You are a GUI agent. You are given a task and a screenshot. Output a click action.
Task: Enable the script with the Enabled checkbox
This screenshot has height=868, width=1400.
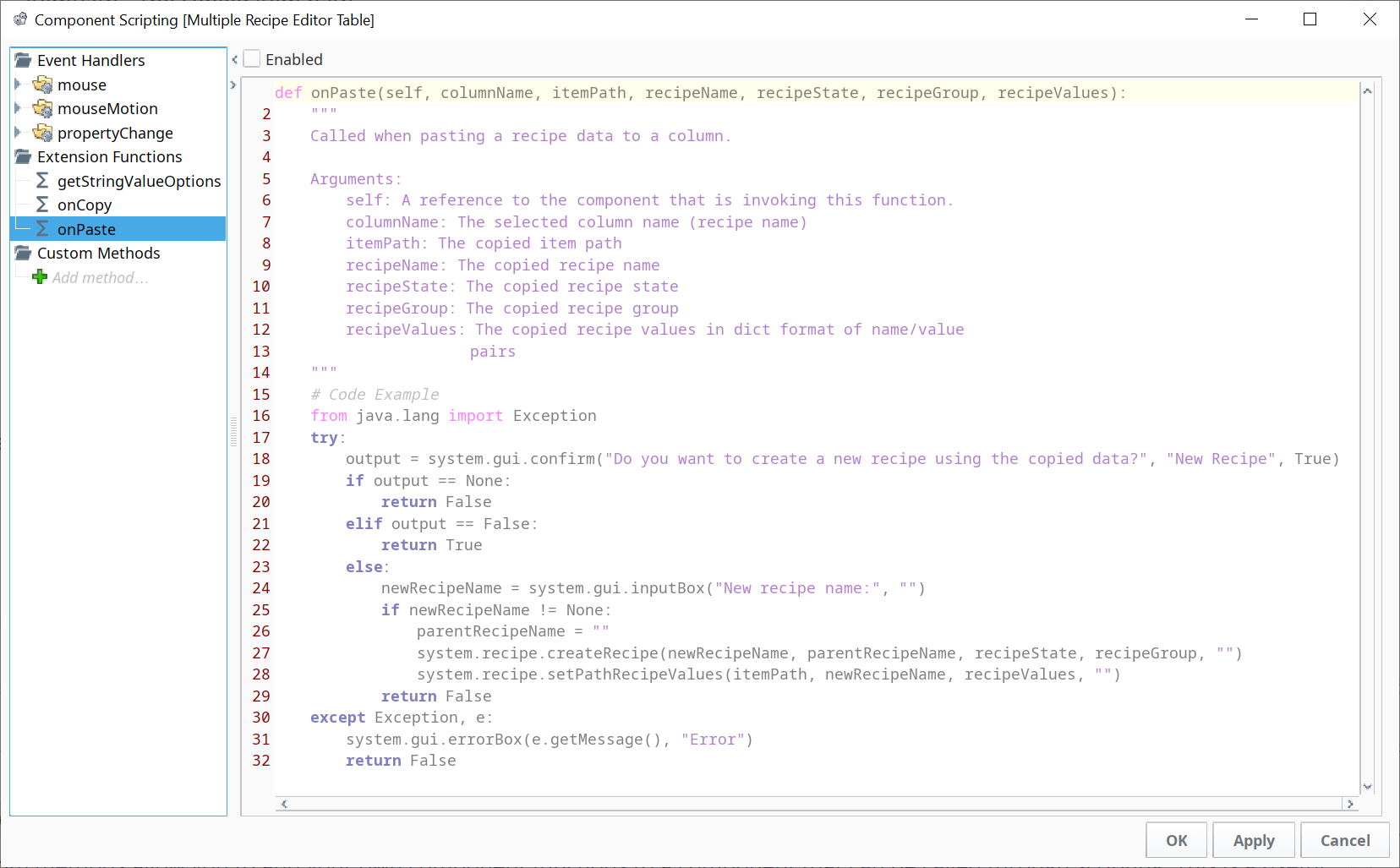coord(252,59)
